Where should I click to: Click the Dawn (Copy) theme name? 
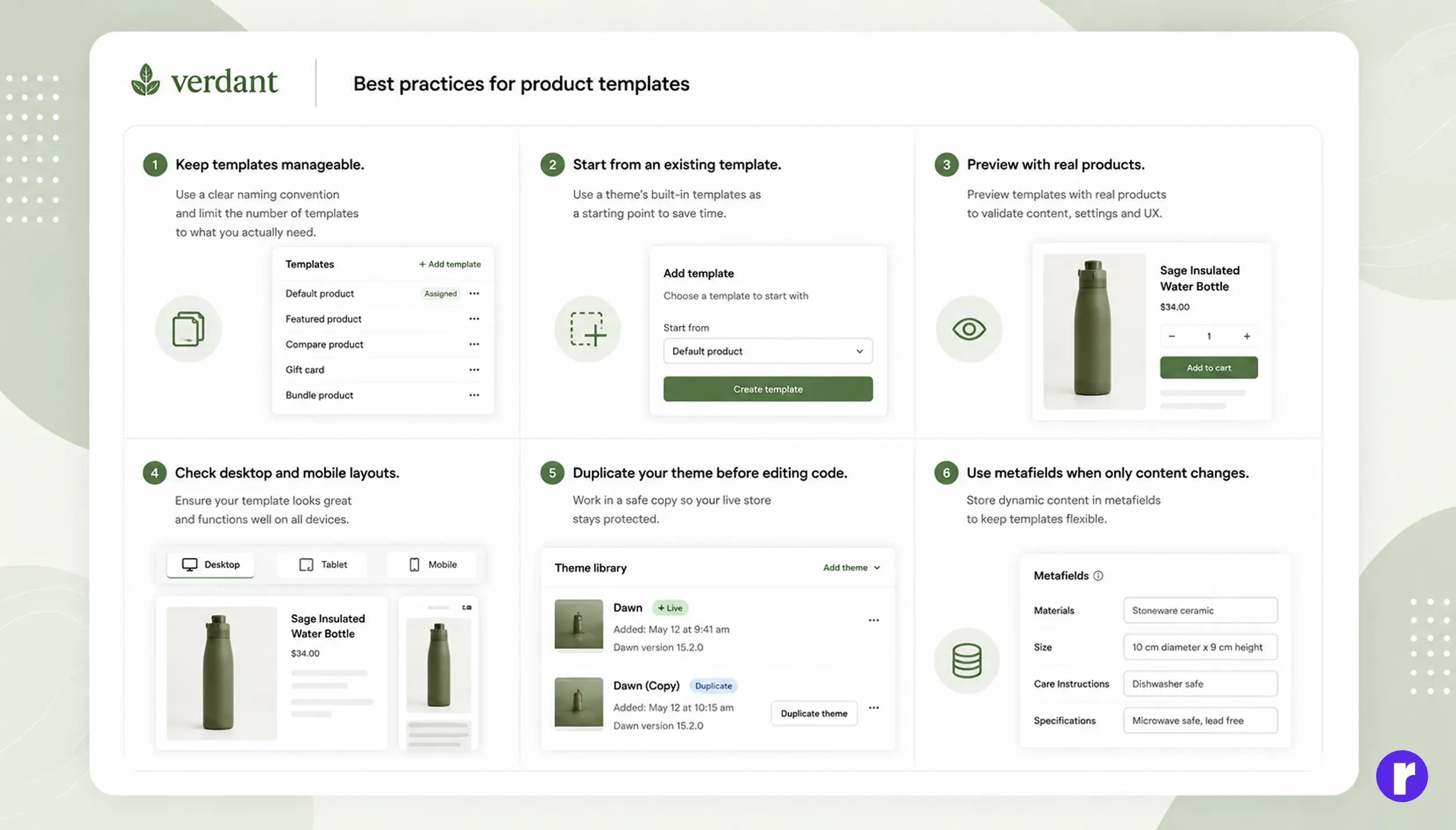pos(646,686)
